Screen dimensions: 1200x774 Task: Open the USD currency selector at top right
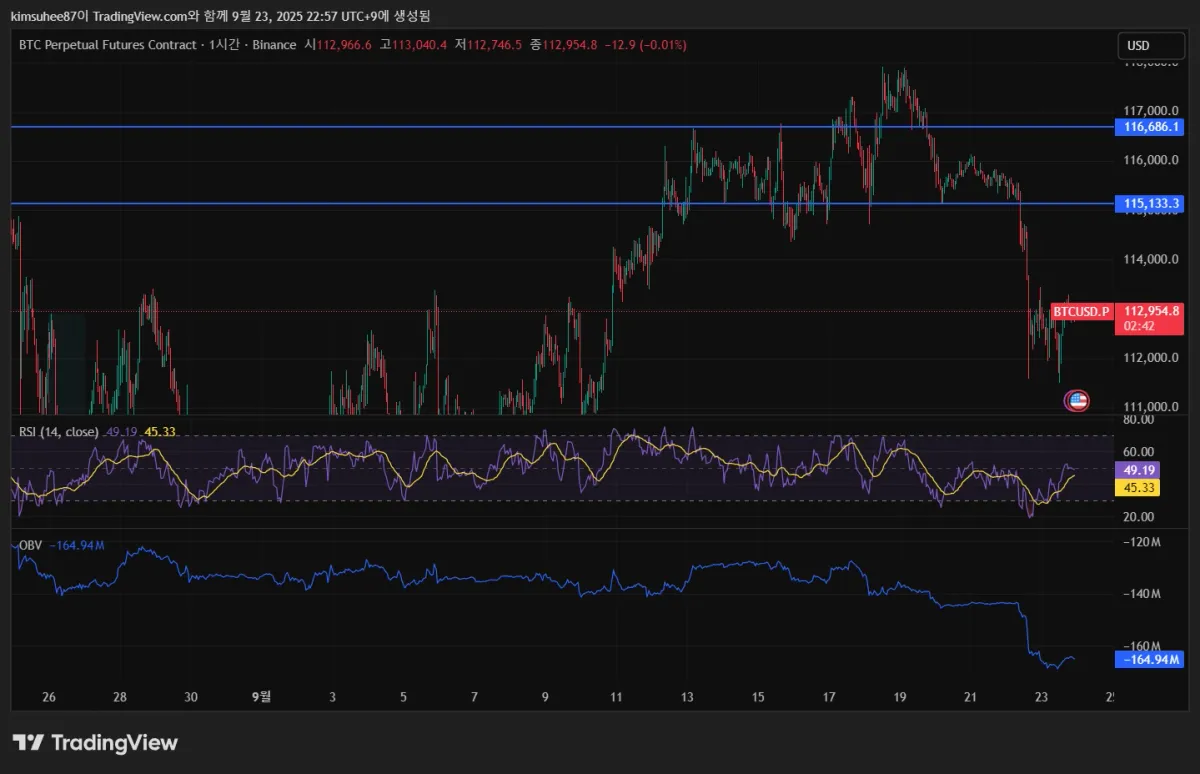click(1151, 45)
